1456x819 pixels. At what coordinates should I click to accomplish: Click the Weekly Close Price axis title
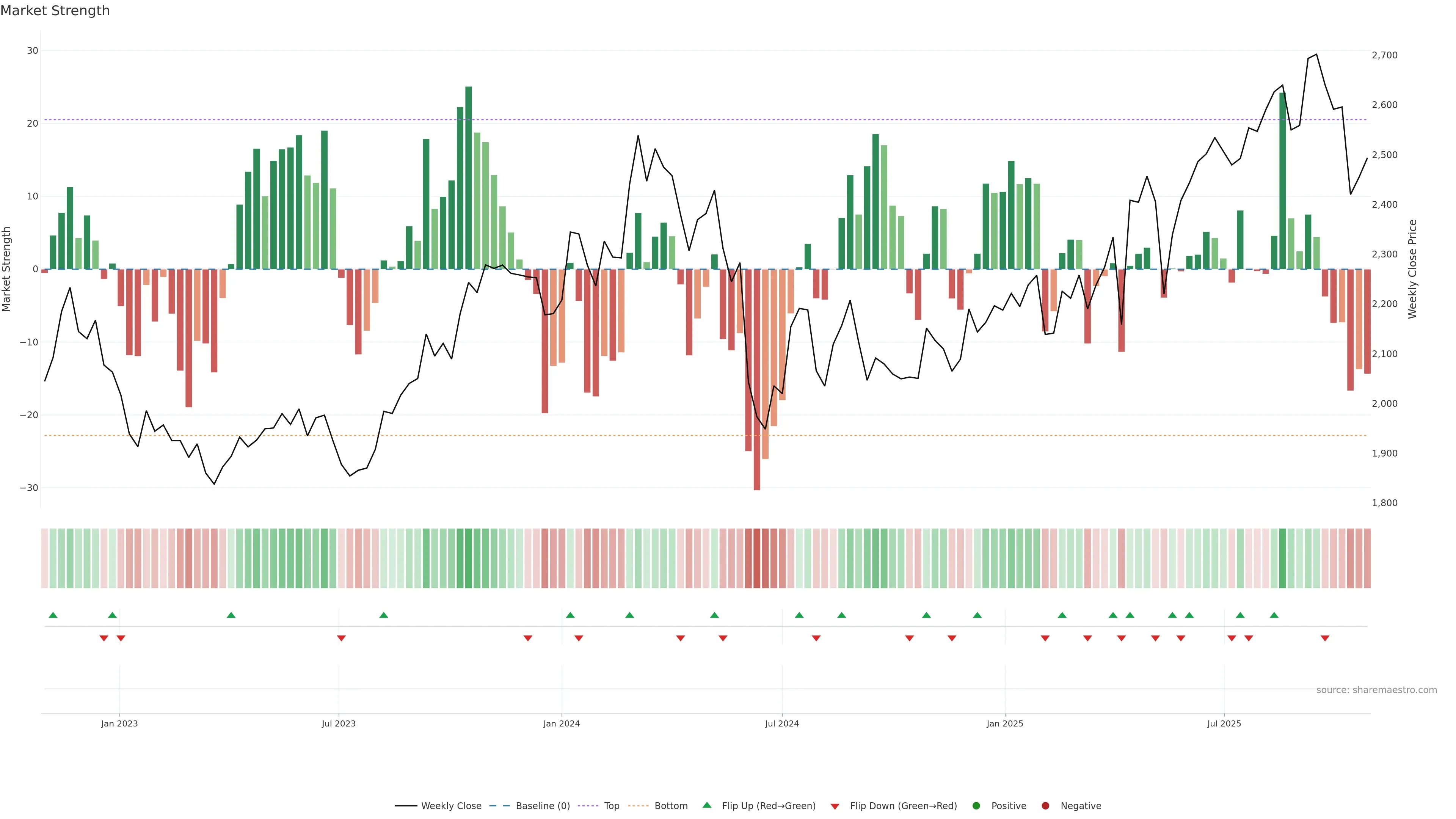pyautogui.click(x=1412, y=269)
